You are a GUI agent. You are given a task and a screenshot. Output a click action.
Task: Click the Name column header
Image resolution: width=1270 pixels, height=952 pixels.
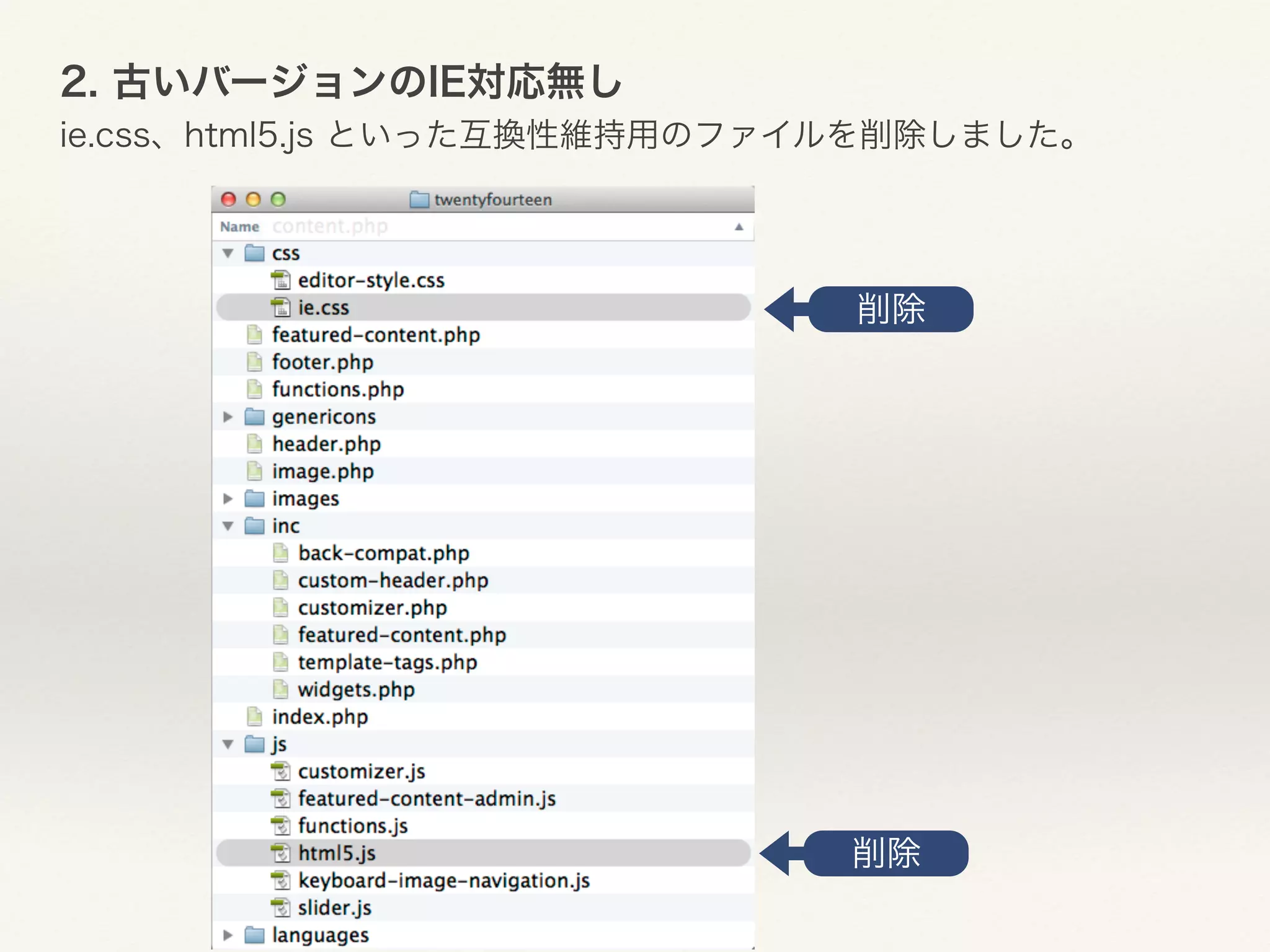point(239,227)
